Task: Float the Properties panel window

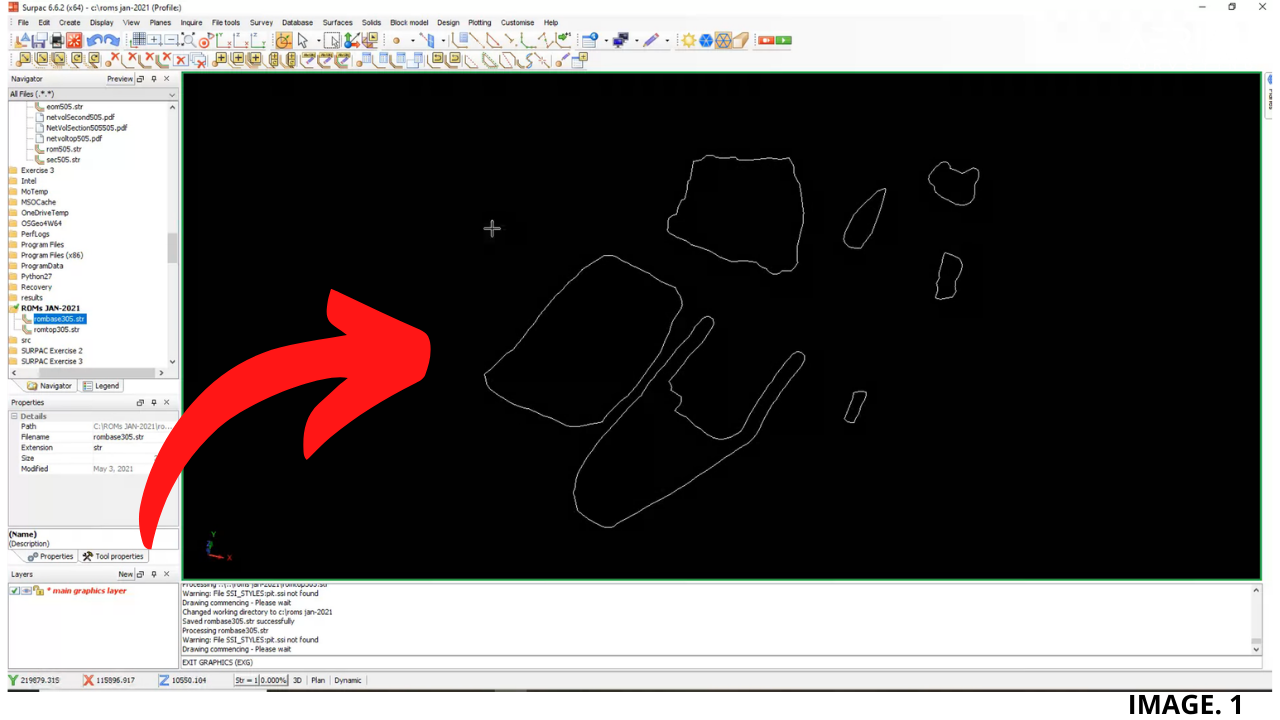Action: coord(140,403)
